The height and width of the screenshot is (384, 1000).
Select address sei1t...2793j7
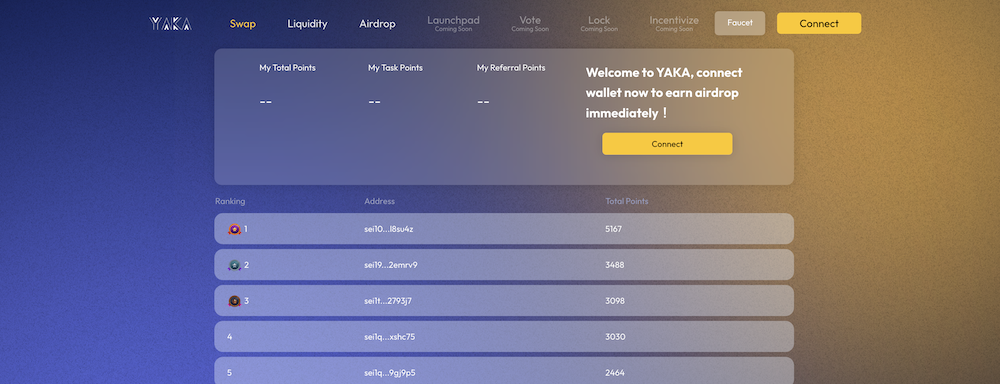pos(388,300)
